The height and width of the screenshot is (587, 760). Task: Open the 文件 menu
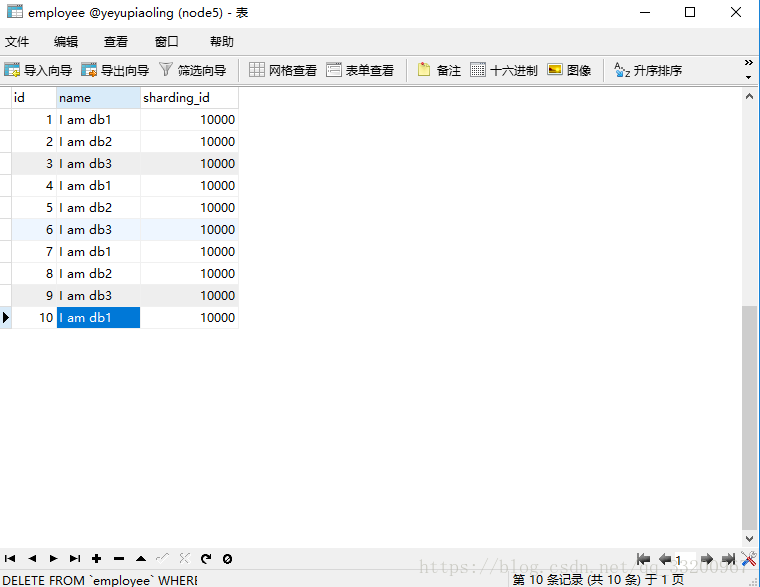(17, 41)
